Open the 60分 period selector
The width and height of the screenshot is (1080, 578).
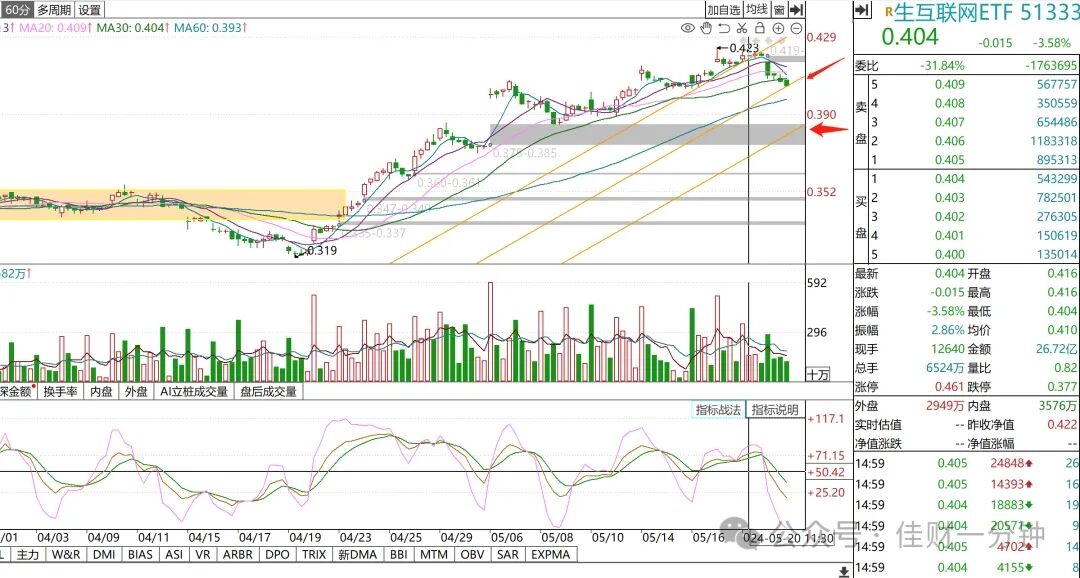(17, 10)
